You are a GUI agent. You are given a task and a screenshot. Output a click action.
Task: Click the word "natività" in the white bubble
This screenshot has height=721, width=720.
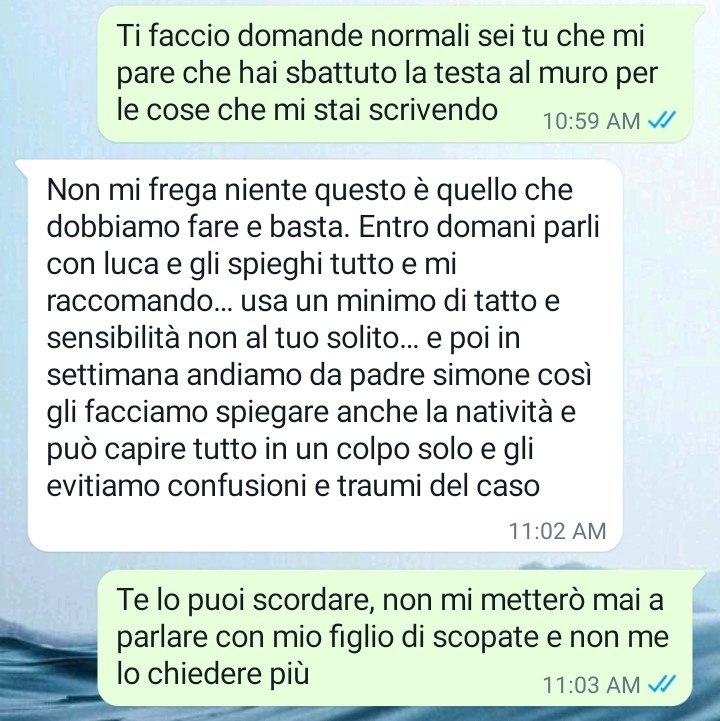[x=504, y=412]
